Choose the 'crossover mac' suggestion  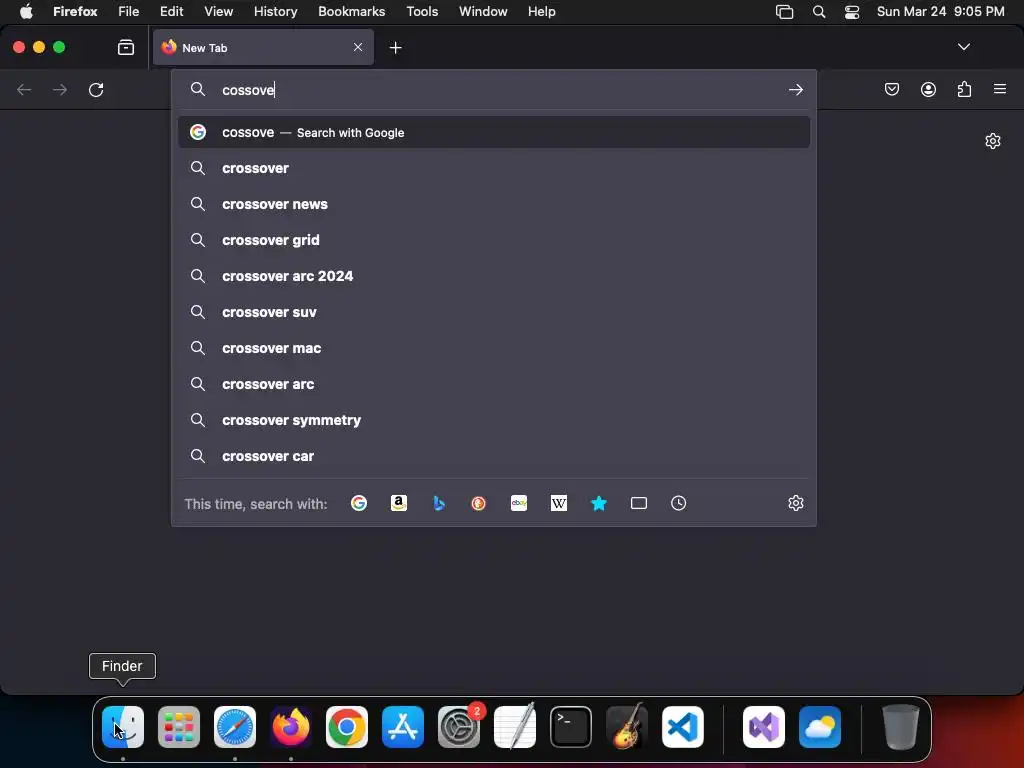click(x=494, y=348)
